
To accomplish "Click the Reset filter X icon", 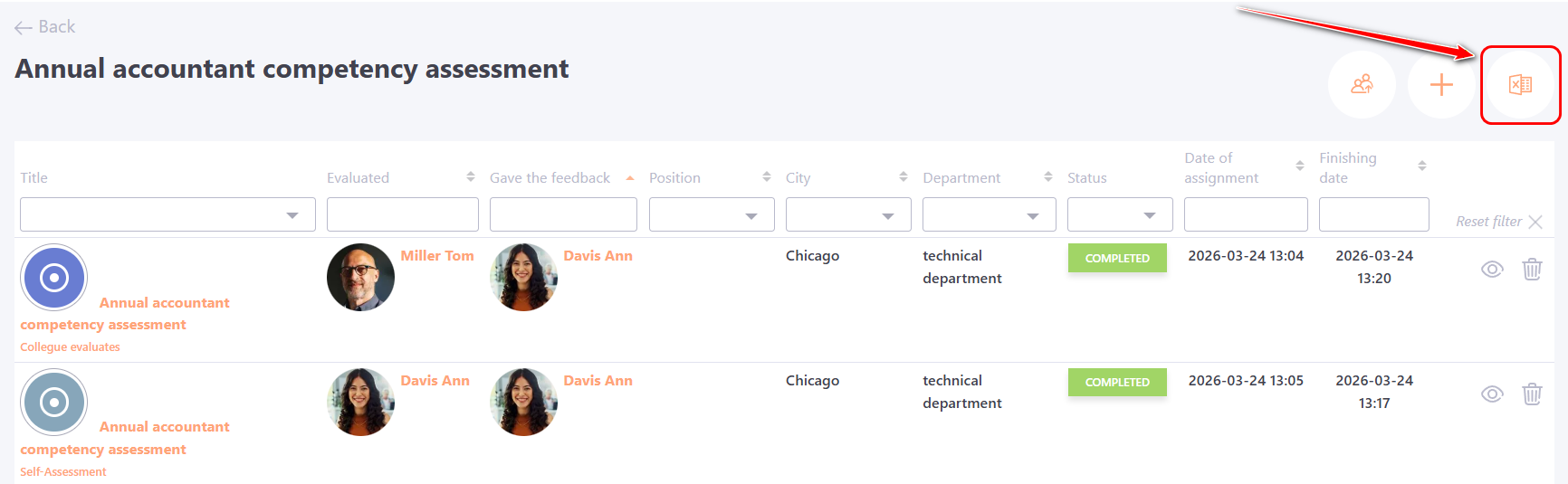I will [1535, 222].
